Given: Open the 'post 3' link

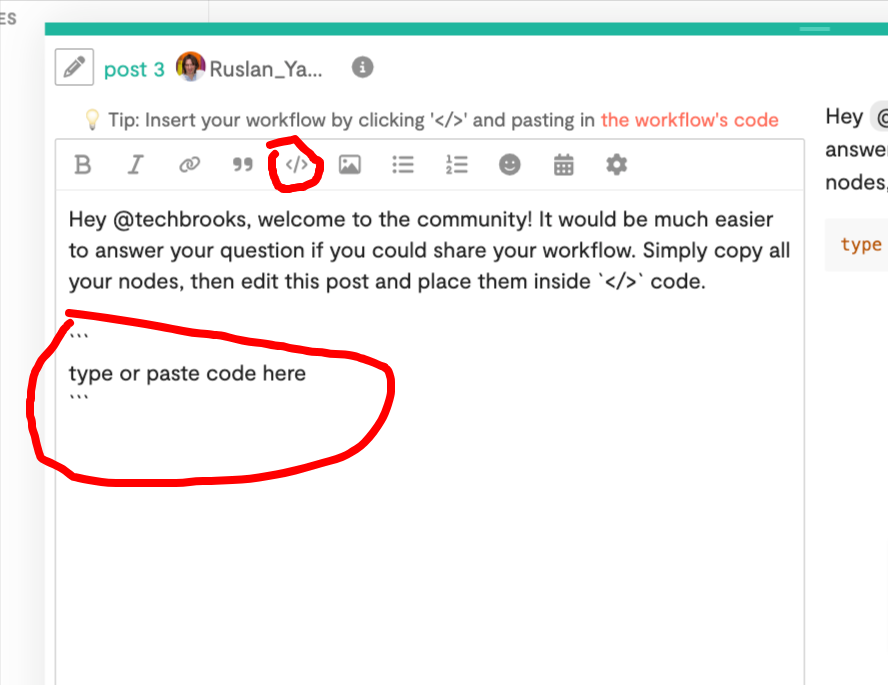Looking at the screenshot, I should (134, 70).
